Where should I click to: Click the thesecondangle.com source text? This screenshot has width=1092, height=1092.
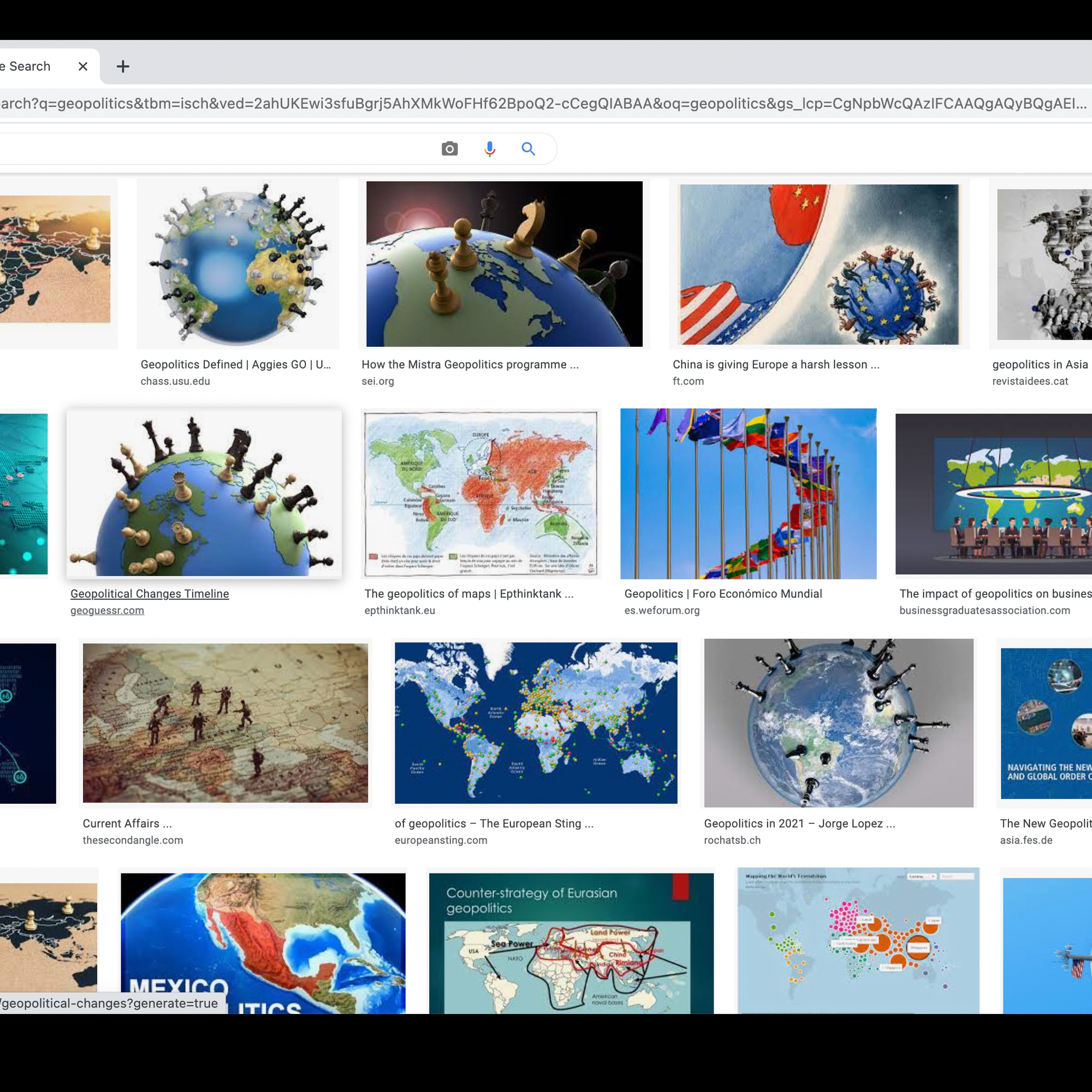(x=133, y=840)
